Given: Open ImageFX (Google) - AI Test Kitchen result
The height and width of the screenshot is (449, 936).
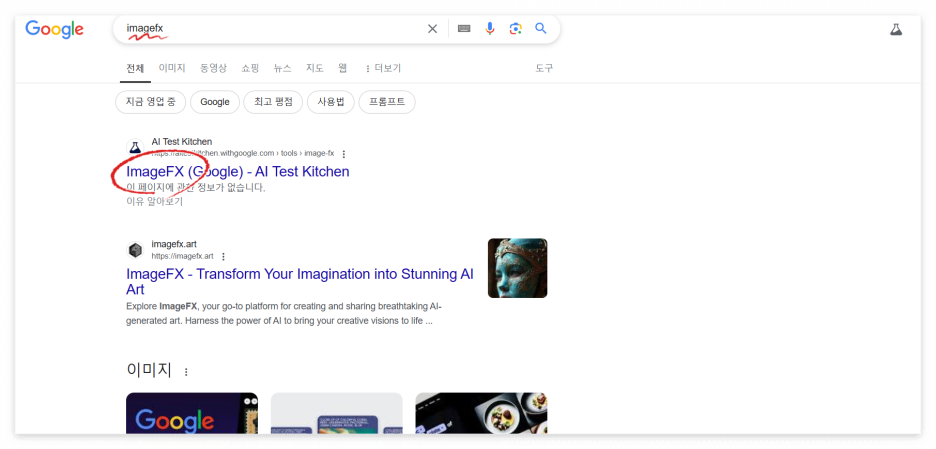Looking at the screenshot, I should coord(238,172).
